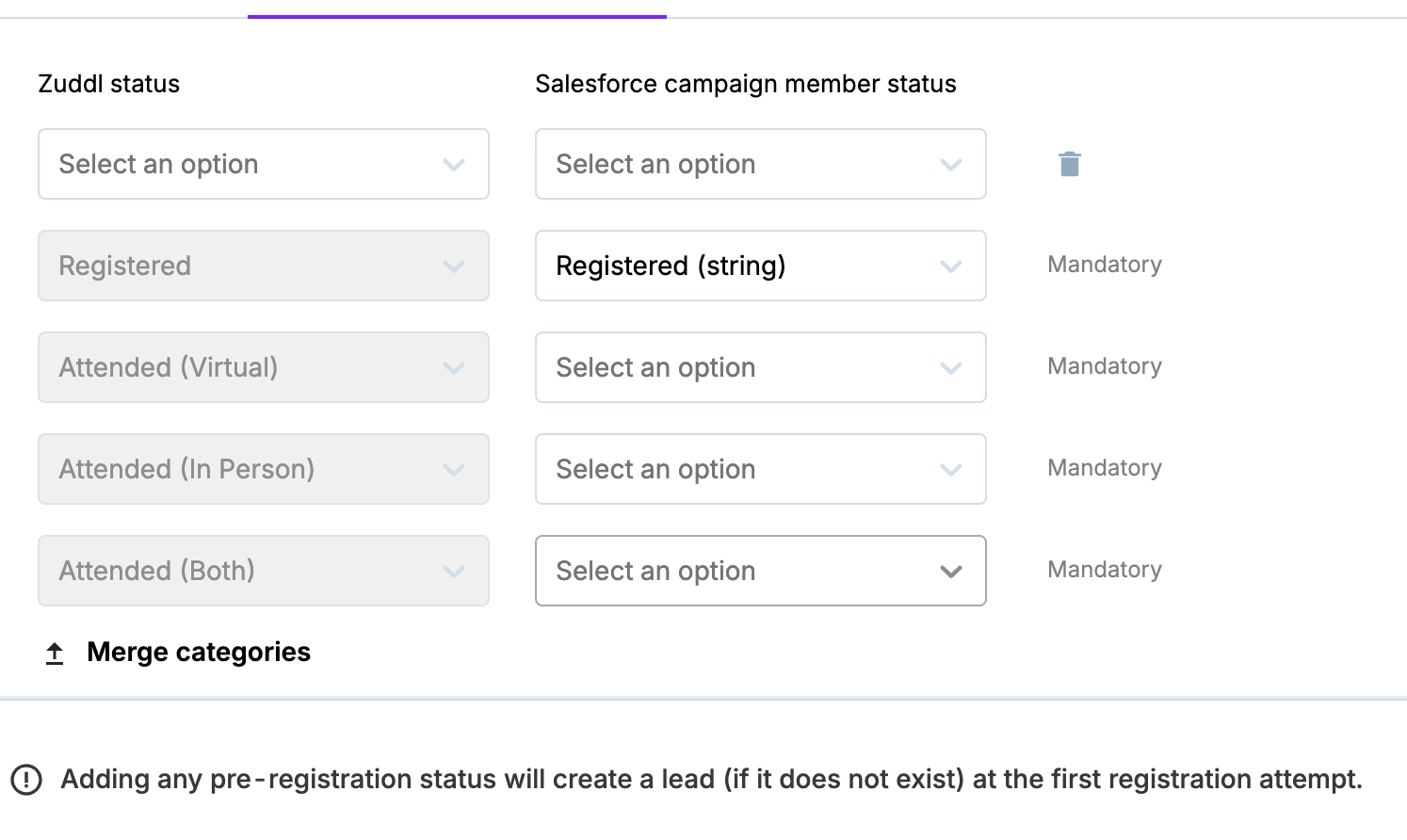Click the chevron in first Zuddl status dropdown
Screen dimensions: 1407x840
[x=454, y=165]
